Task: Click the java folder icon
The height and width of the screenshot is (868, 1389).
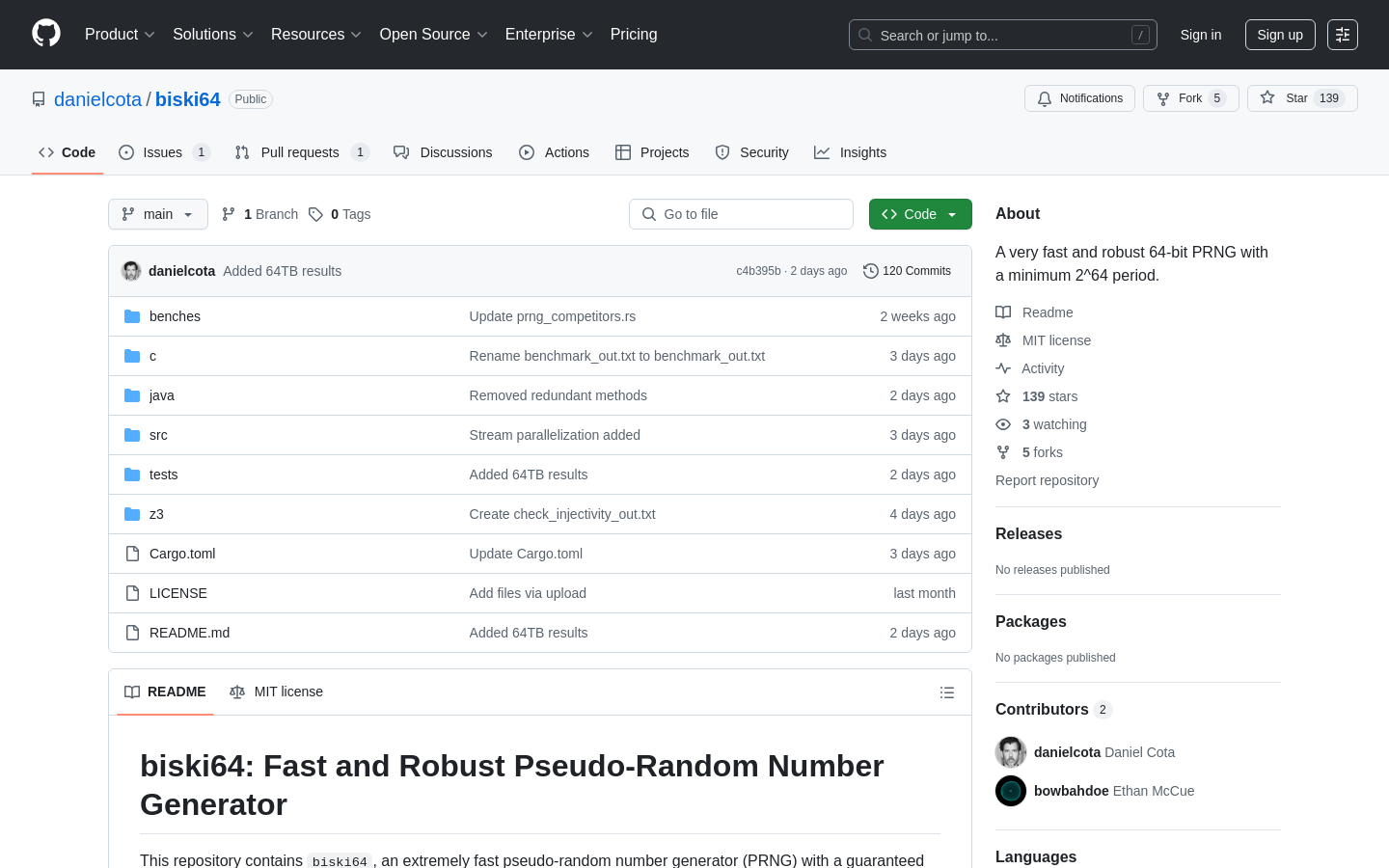Action: pos(132,395)
